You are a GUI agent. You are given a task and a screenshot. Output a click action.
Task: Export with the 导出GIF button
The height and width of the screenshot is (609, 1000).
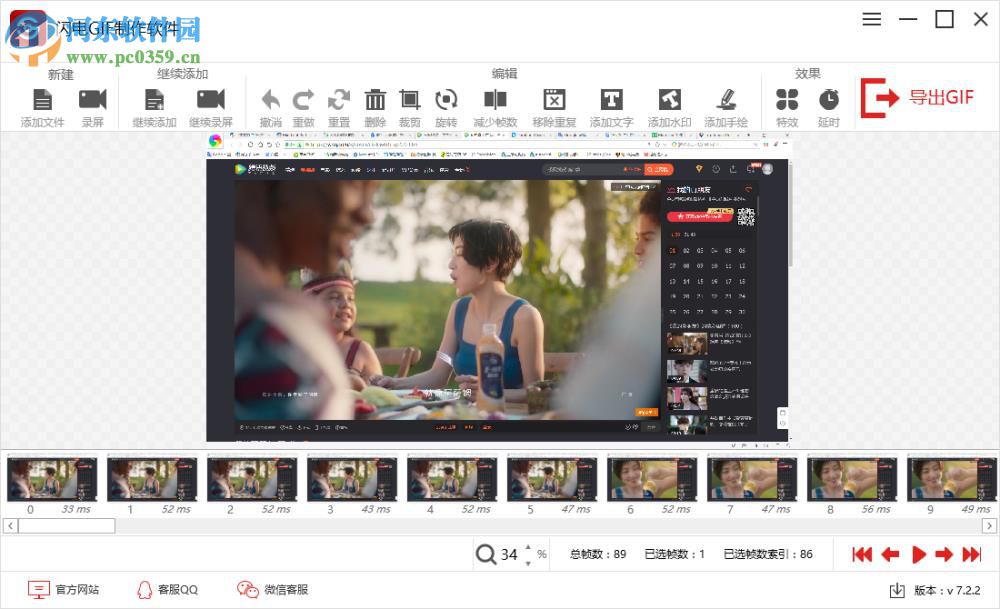pos(917,98)
